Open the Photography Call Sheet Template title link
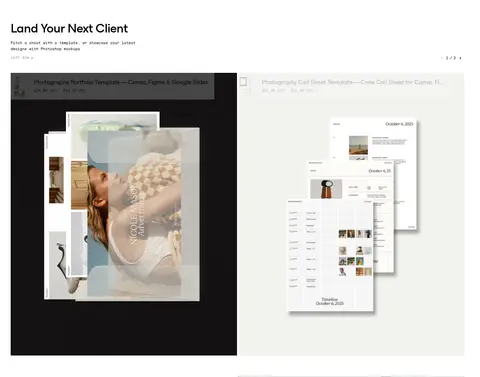This screenshot has height=377, width=480. click(x=352, y=82)
